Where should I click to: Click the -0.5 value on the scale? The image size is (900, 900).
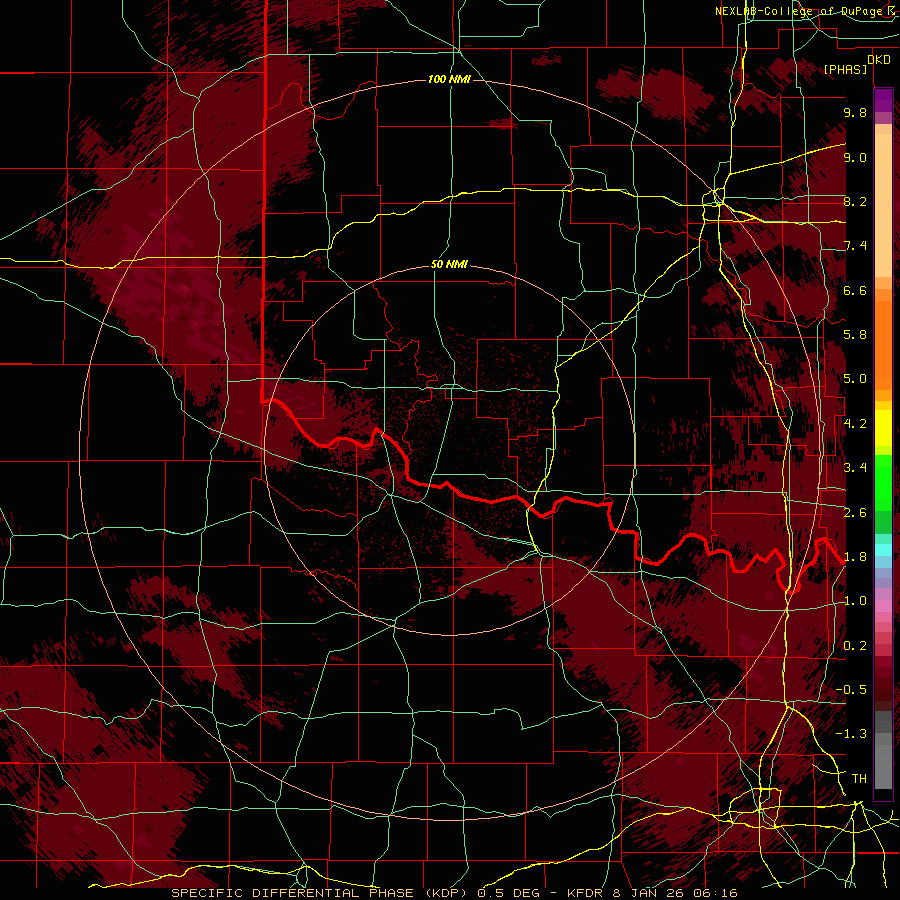(x=851, y=690)
